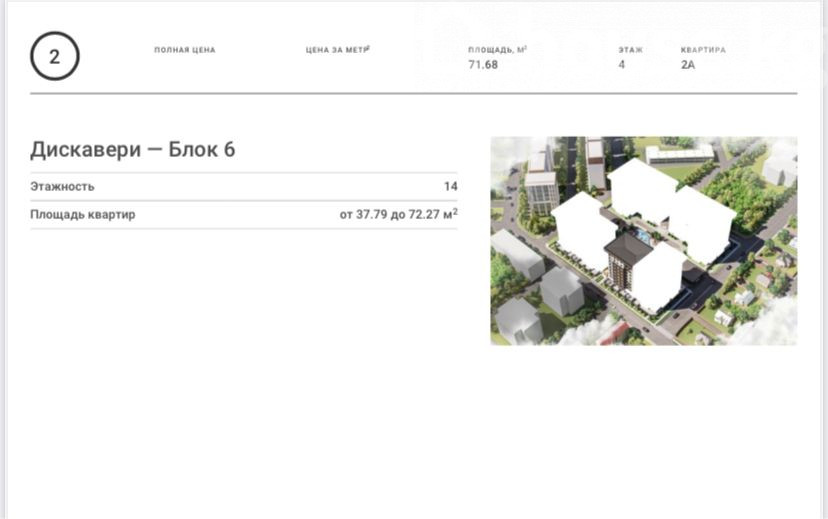Image resolution: width=828 pixels, height=519 pixels.
Task: Click the Площадь квартир row label
Action: click(82, 214)
